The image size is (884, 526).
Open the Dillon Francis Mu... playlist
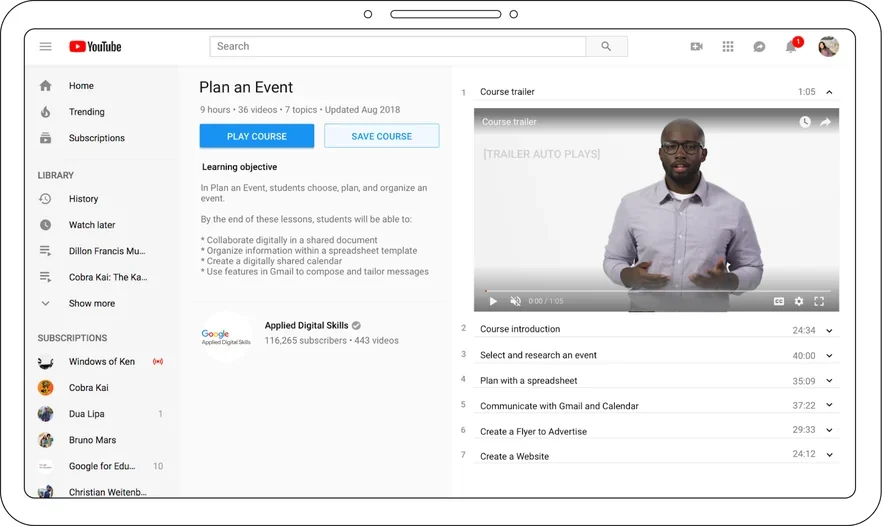tap(107, 251)
